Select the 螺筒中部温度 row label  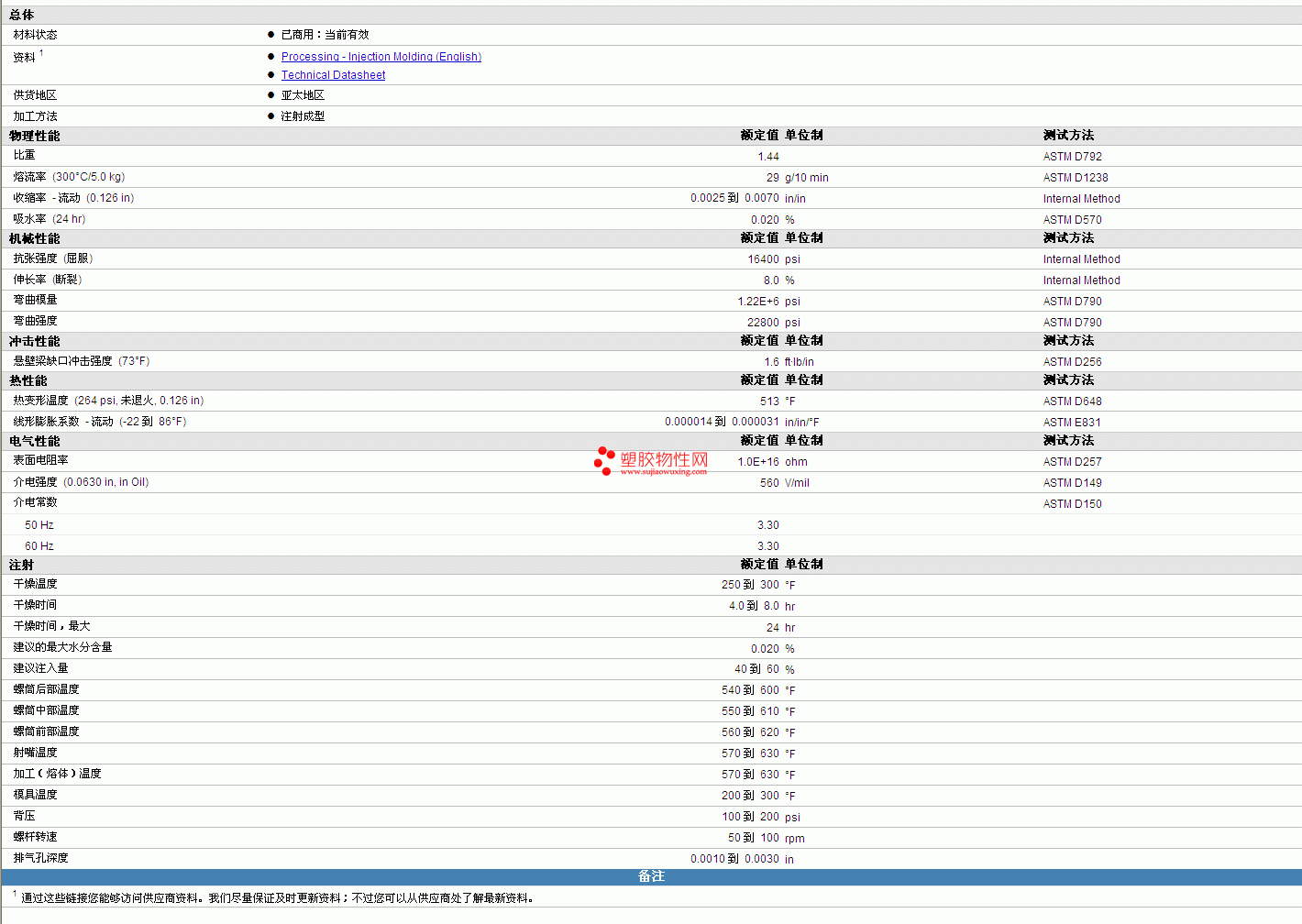tap(46, 710)
